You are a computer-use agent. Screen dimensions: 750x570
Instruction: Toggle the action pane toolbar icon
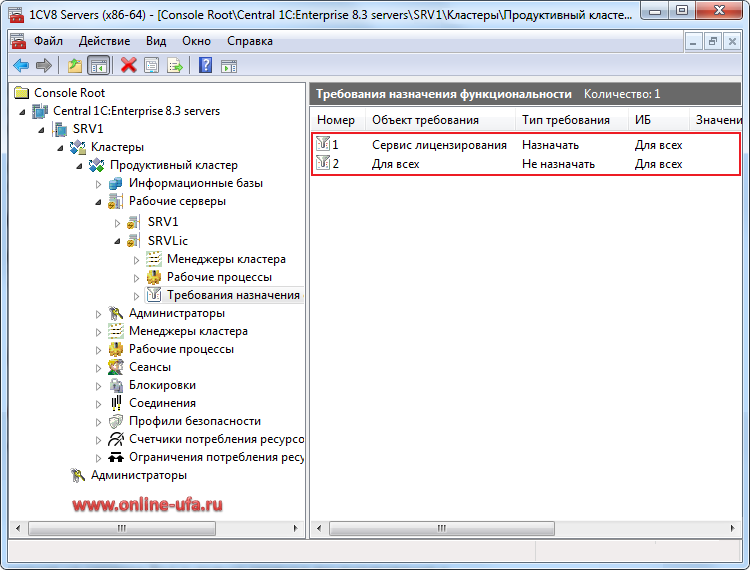coord(229,66)
